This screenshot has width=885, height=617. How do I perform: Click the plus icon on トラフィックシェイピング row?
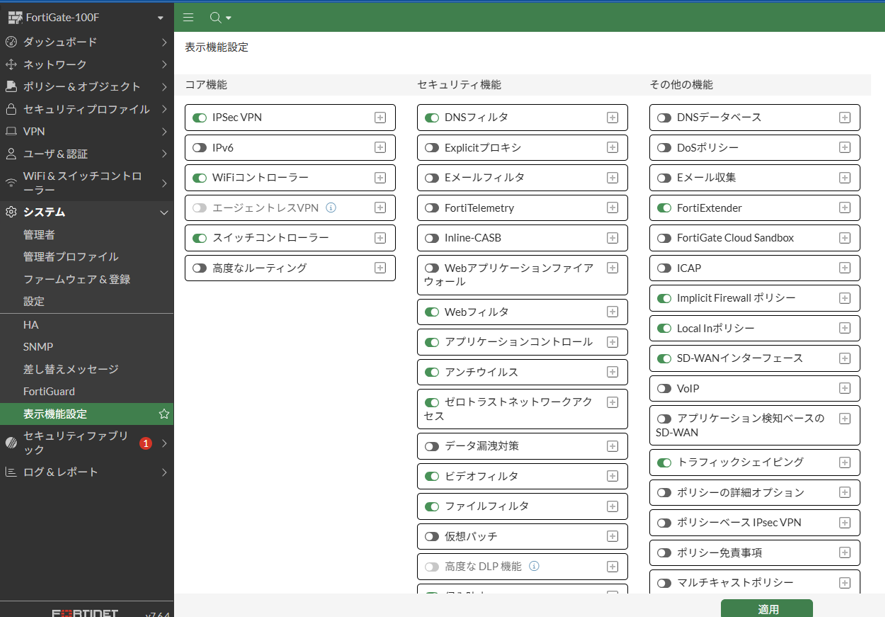click(x=845, y=462)
